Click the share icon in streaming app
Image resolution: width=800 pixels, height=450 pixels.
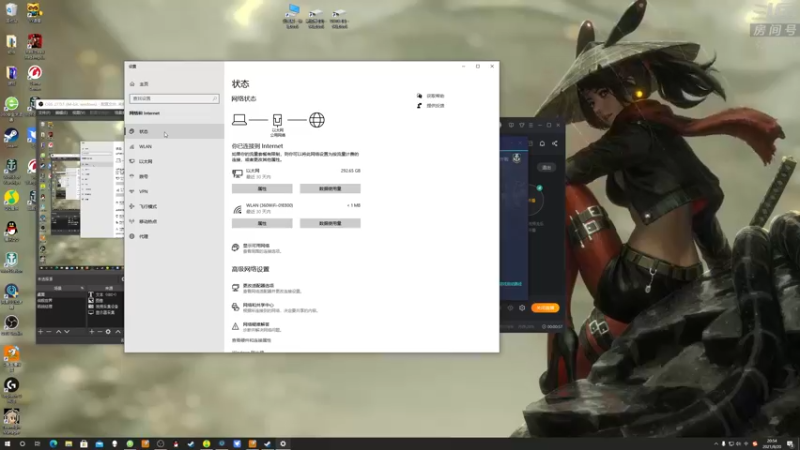point(555,144)
